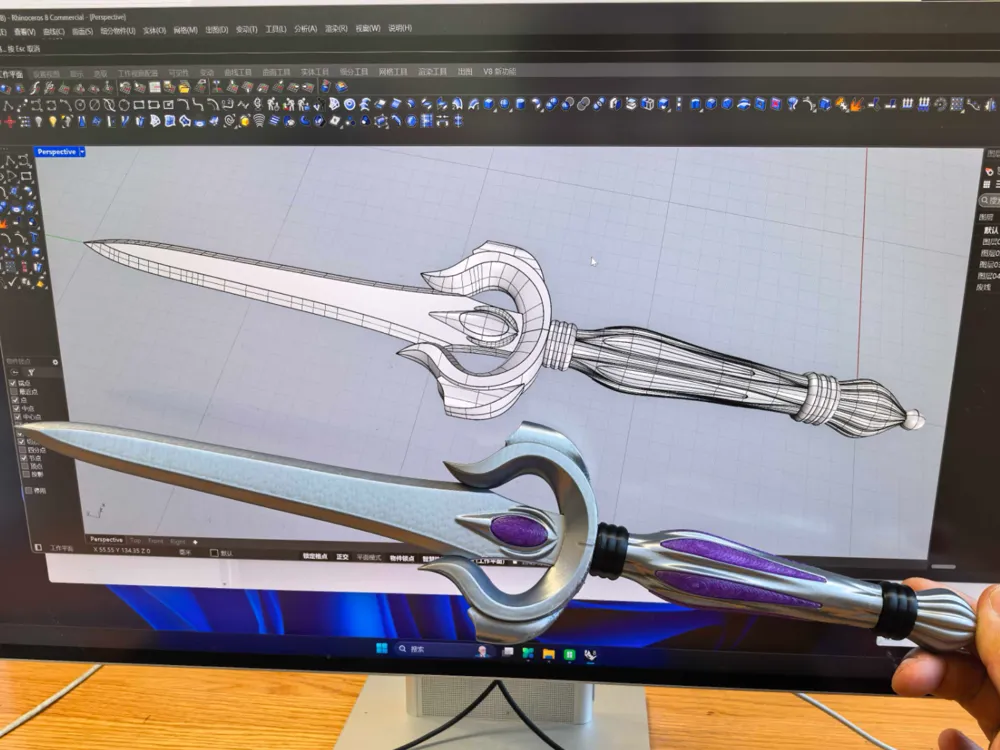
Task: Open the 曲线(C) menu
Action: click(x=54, y=31)
